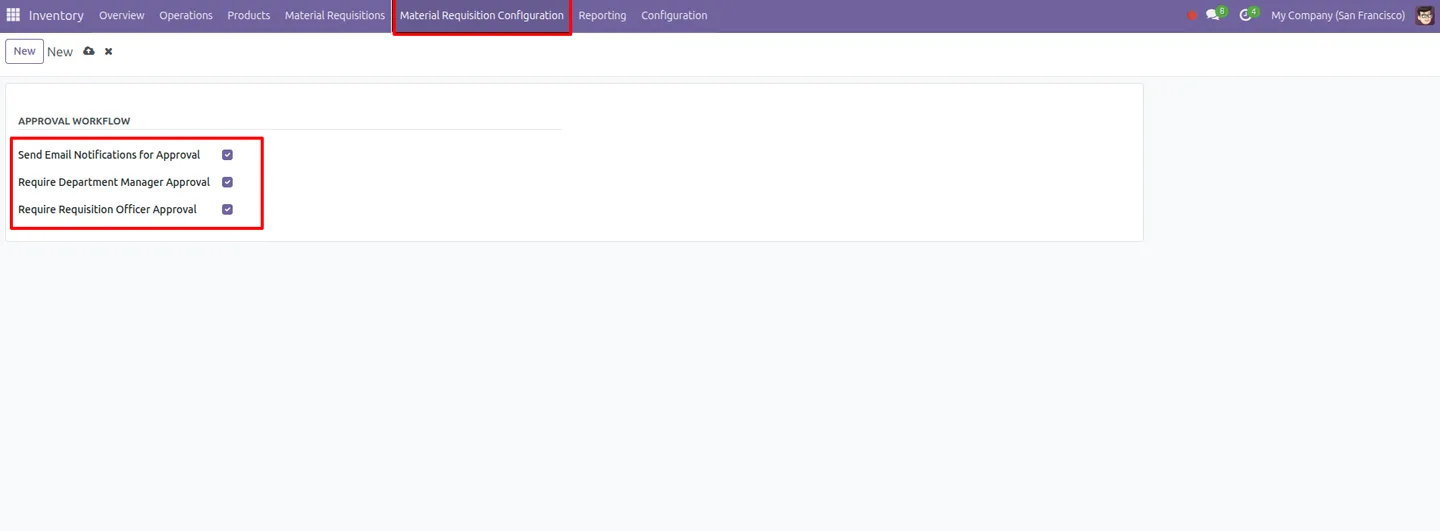The width and height of the screenshot is (1440, 531).
Task: Open the Configuration menu
Action: [x=674, y=15]
